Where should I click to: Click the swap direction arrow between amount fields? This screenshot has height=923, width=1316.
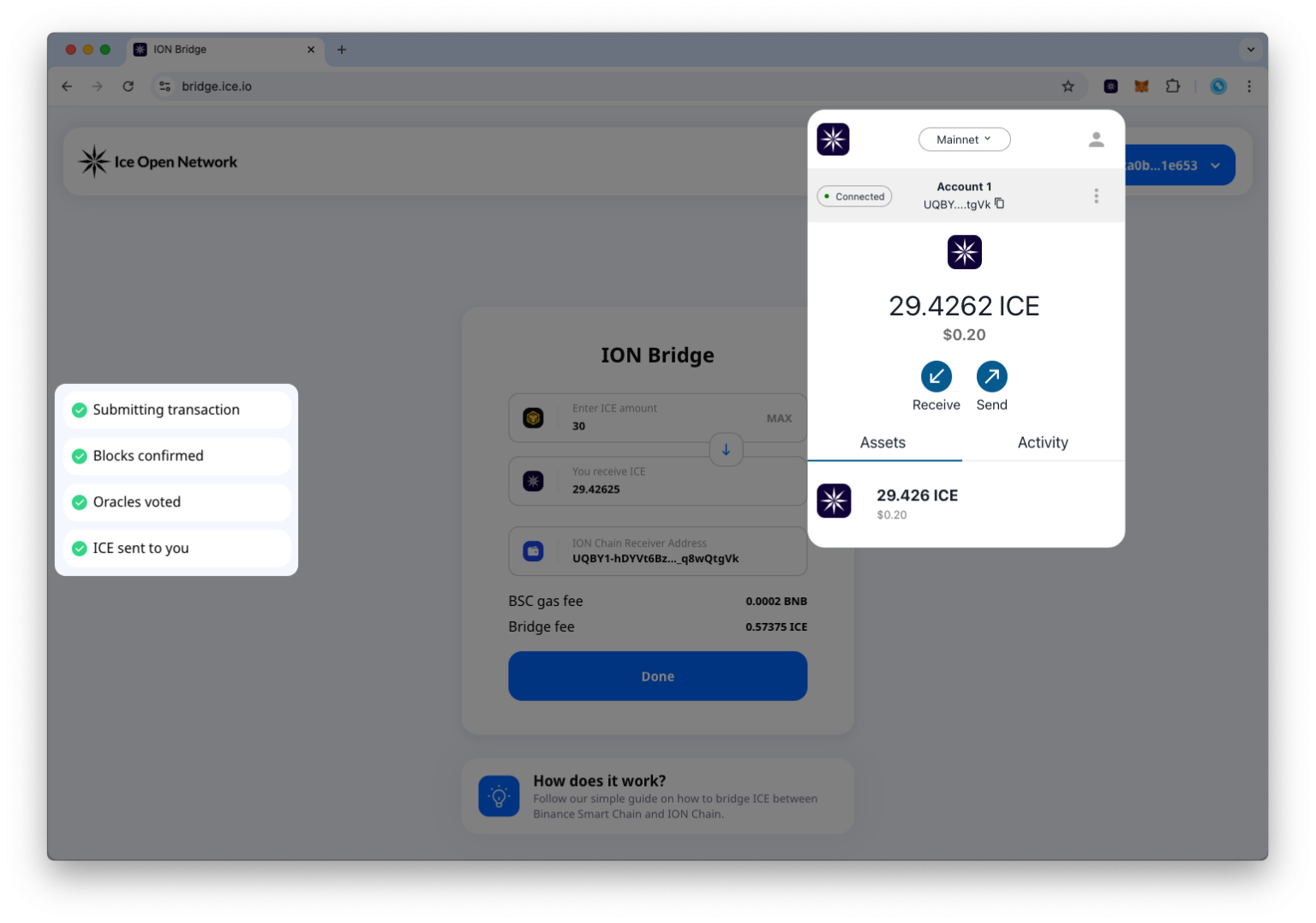click(726, 449)
